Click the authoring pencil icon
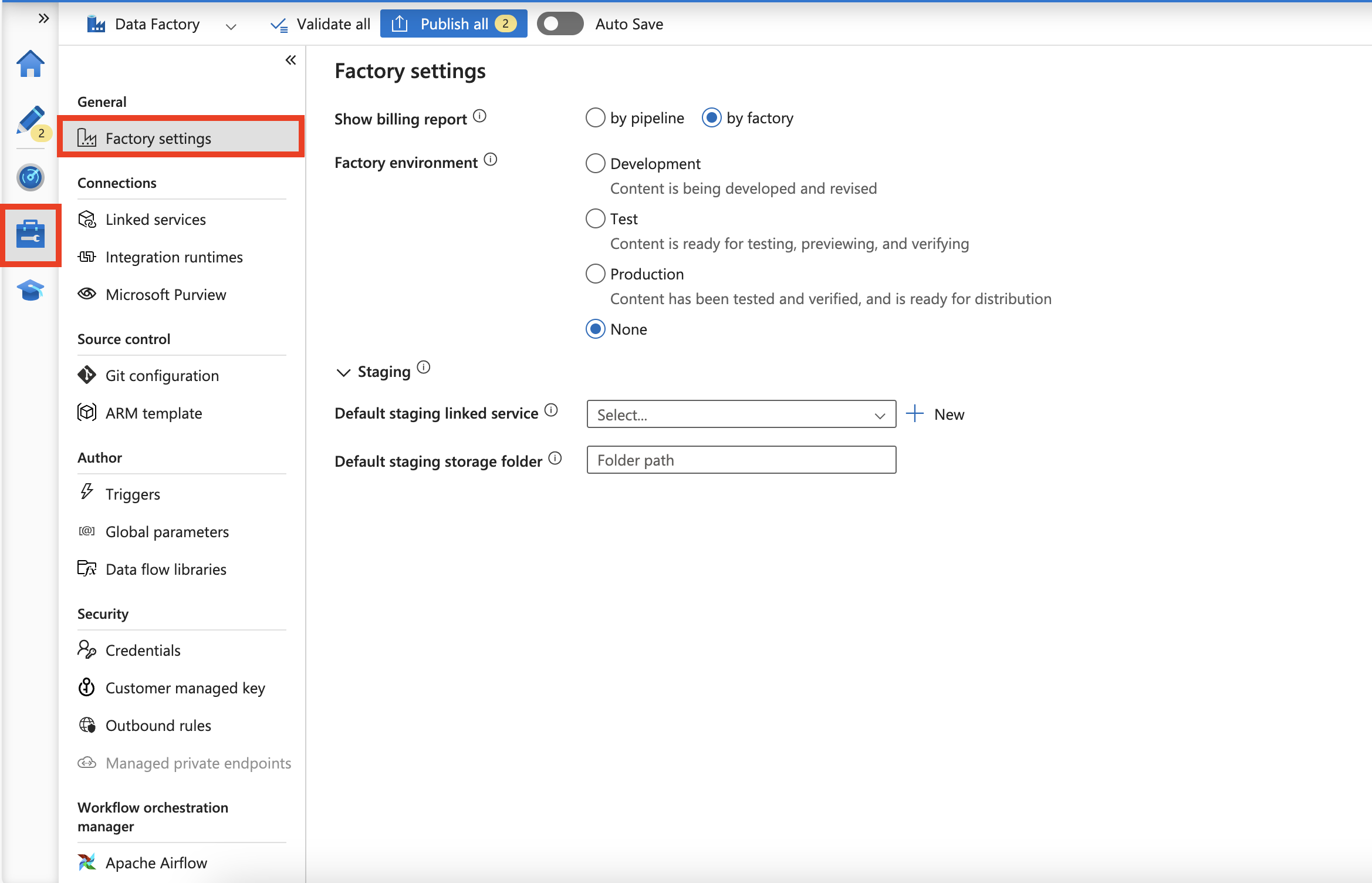Image resolution: width=1372 pixels, height=883 pixels. (x=30, y=118)
